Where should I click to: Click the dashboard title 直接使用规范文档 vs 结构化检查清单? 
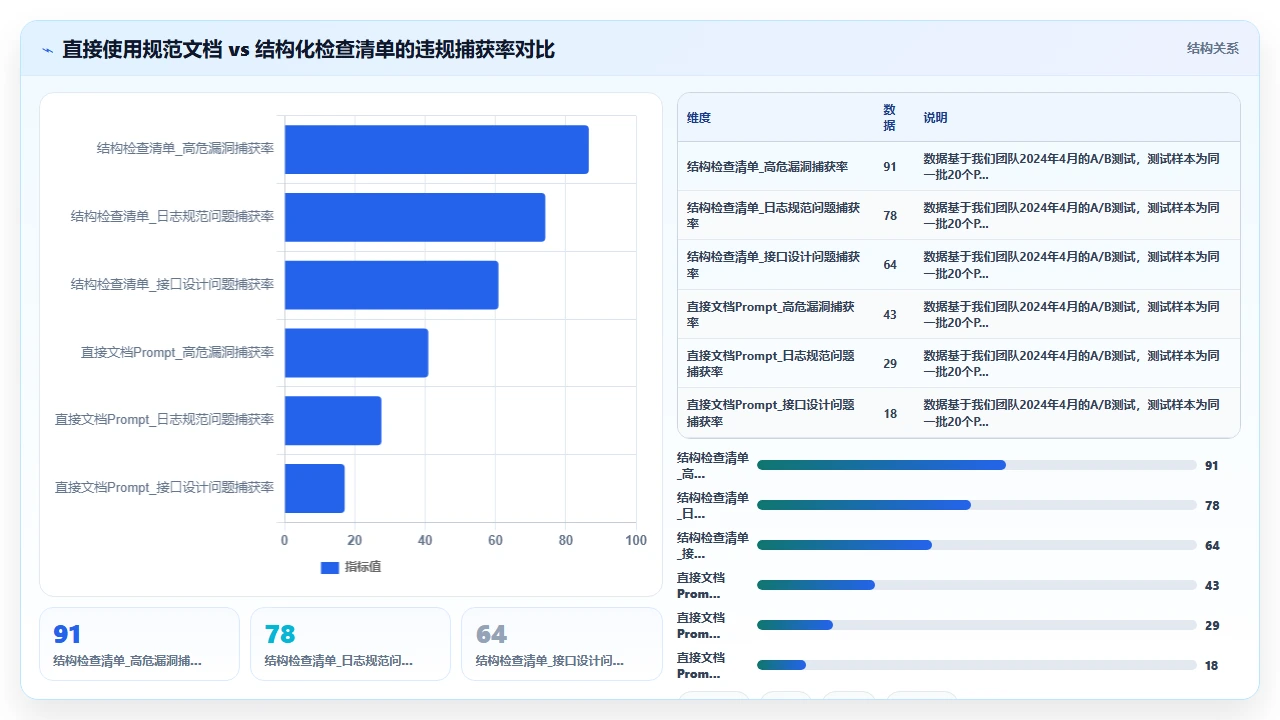pos(309,49)
